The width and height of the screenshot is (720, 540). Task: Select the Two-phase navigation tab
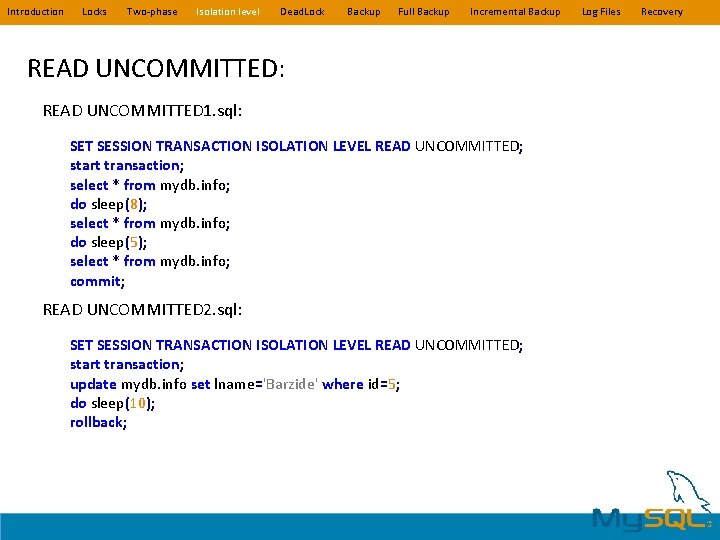tap(152, 12)
